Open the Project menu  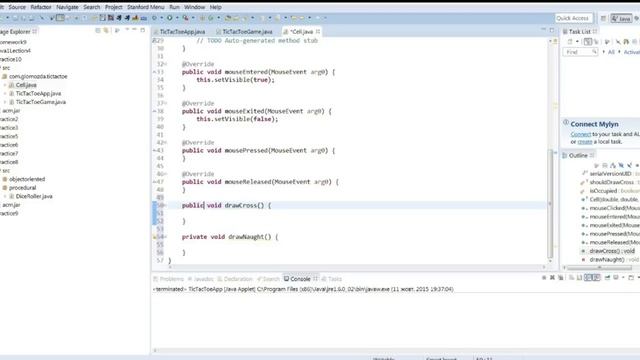coord(113,7)
